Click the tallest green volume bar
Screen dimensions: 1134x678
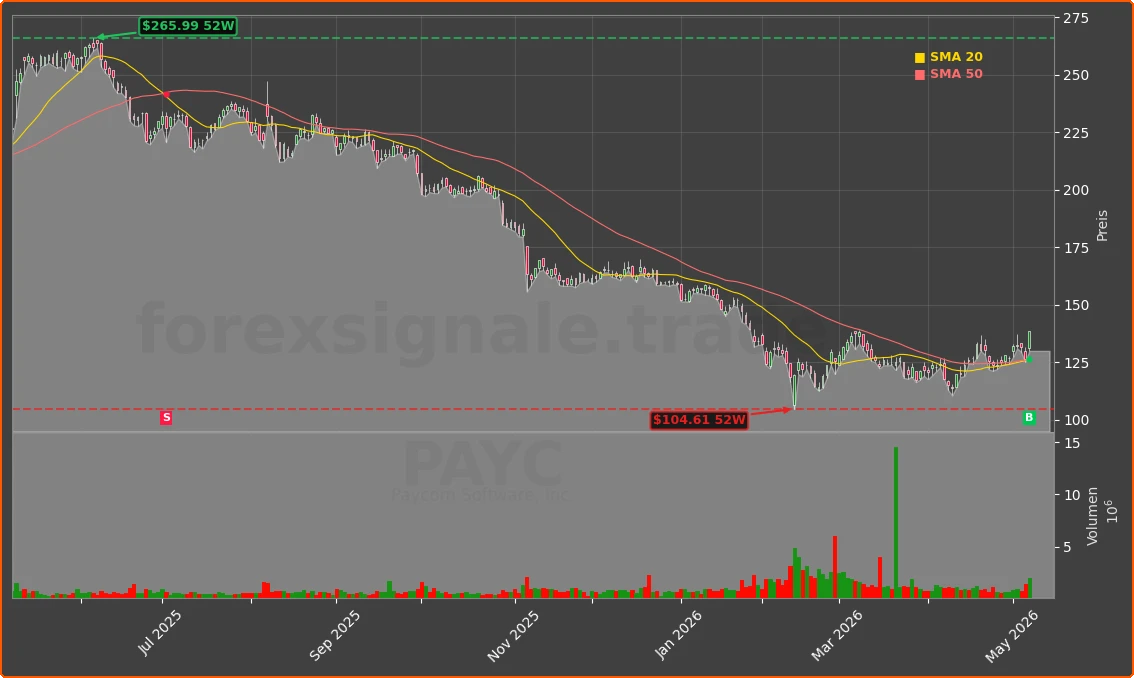(896, 522)
